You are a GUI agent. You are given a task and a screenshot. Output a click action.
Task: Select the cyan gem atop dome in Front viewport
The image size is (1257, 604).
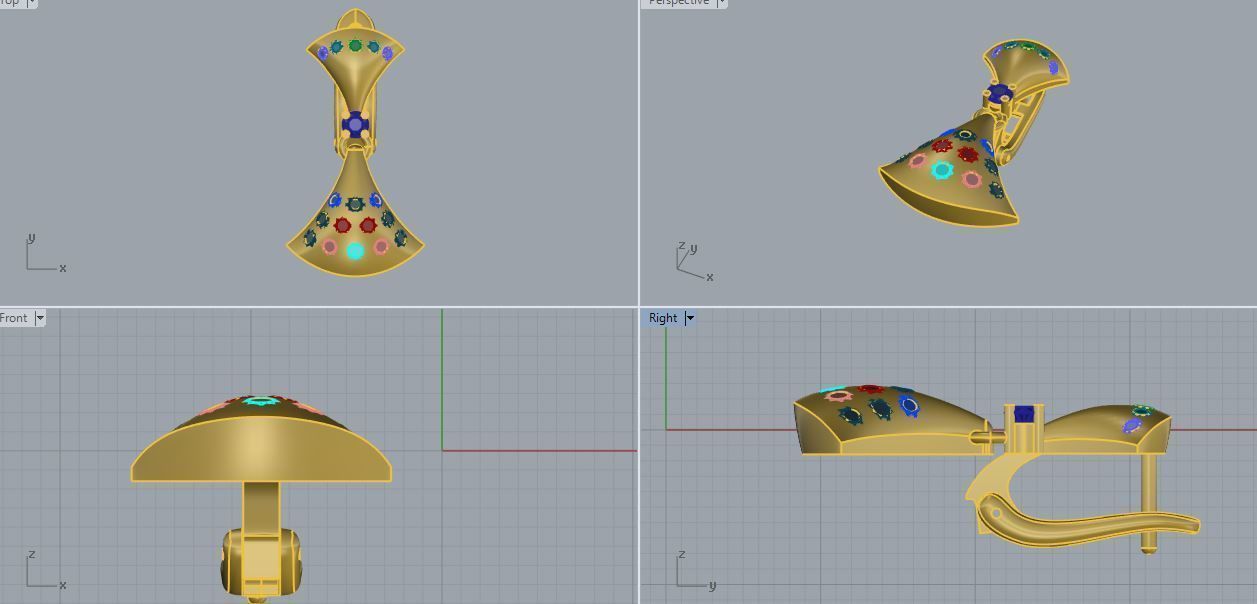click(x=261, y=402)
